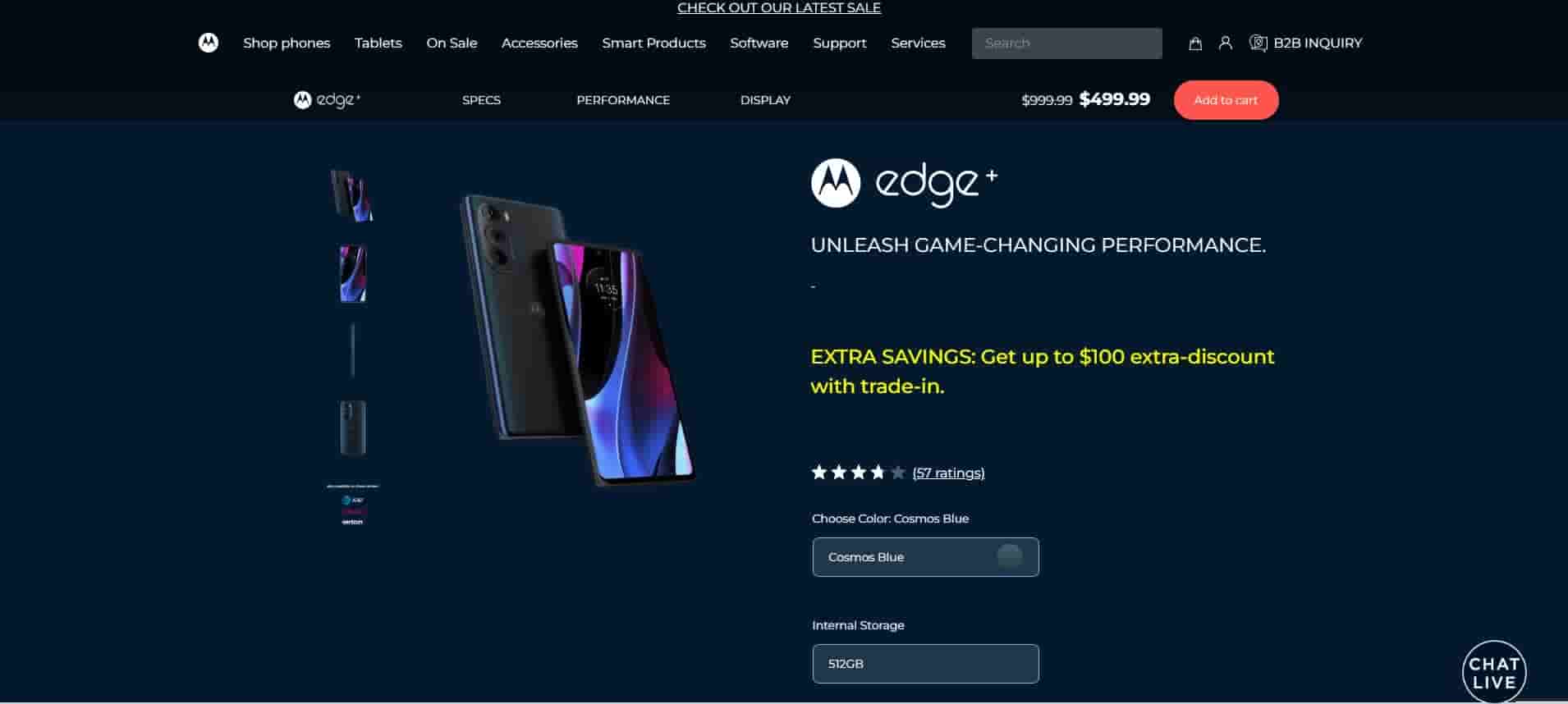
Task: Click the star rating icons
Action: tap(858, 473)
